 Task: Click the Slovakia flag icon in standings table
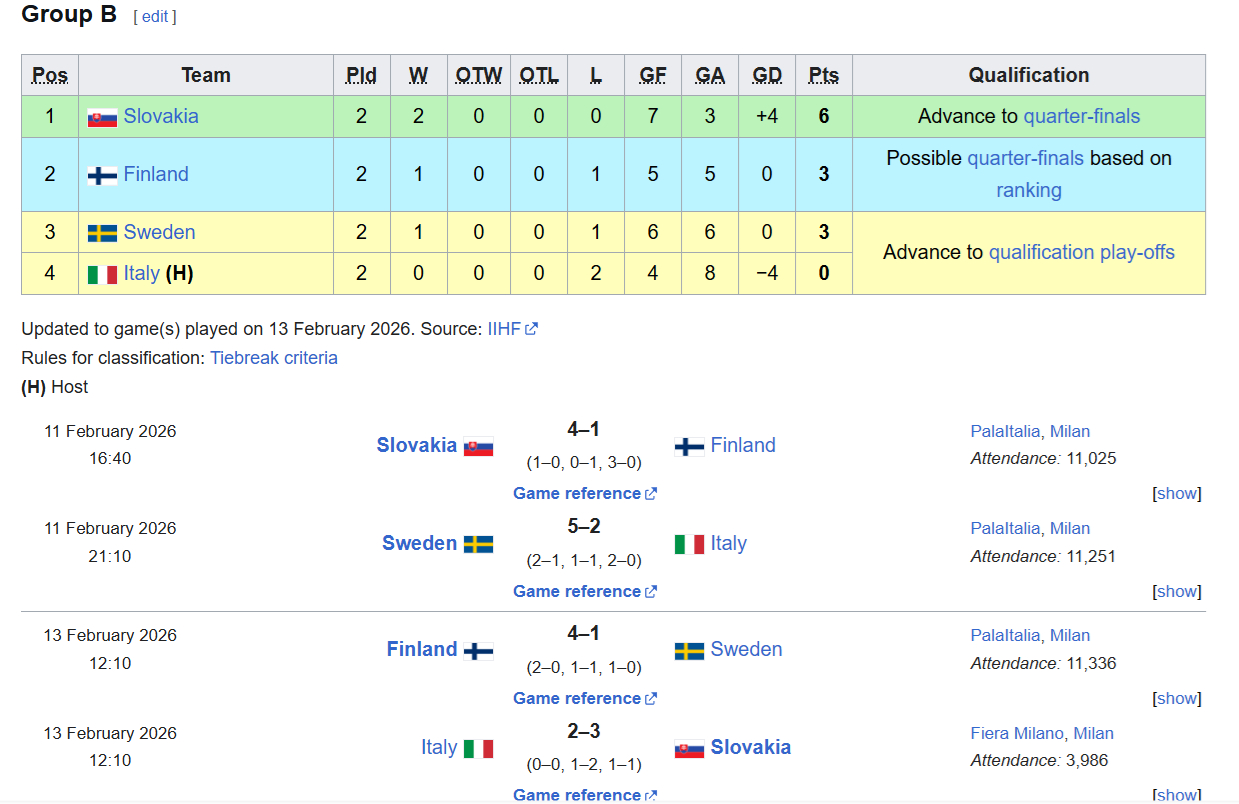[x=102, y=117]
